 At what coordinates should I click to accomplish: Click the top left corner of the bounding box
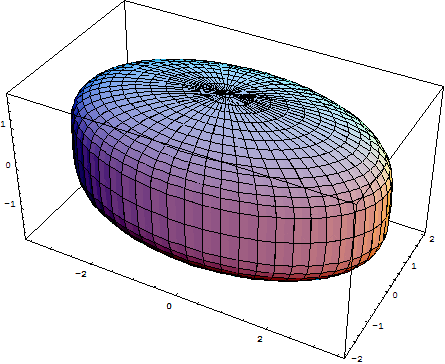[x=7, y=93]
